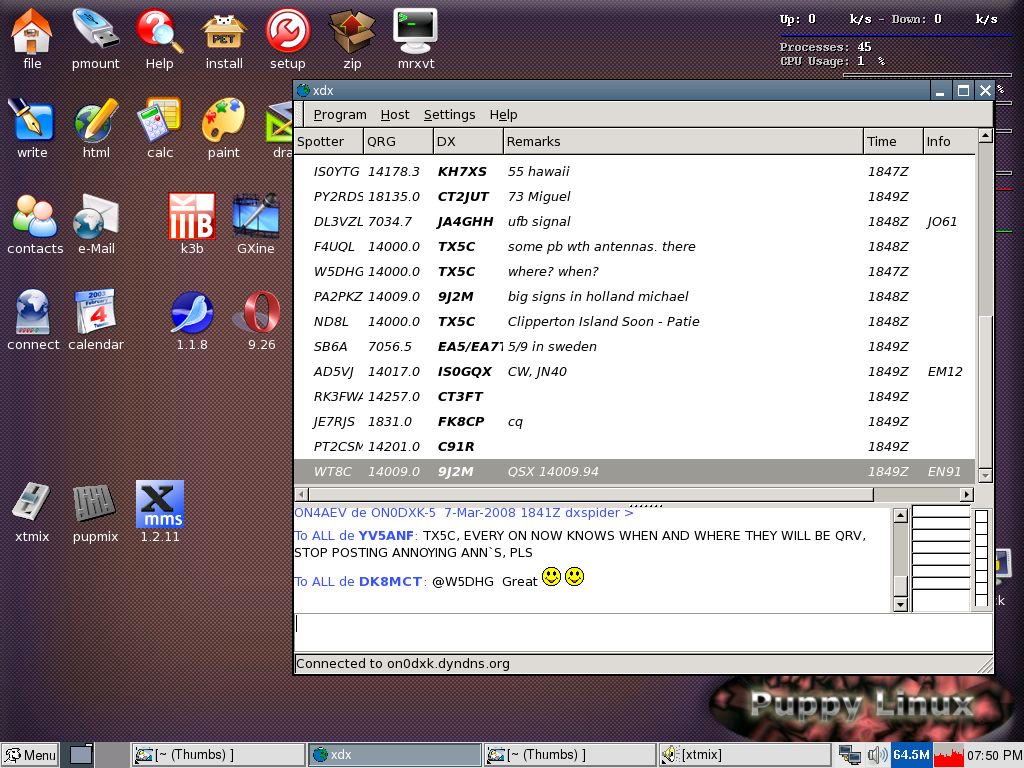Click the volume speaker tray icon
Viewport: 1024px width, 768px height.
point(877,756)
